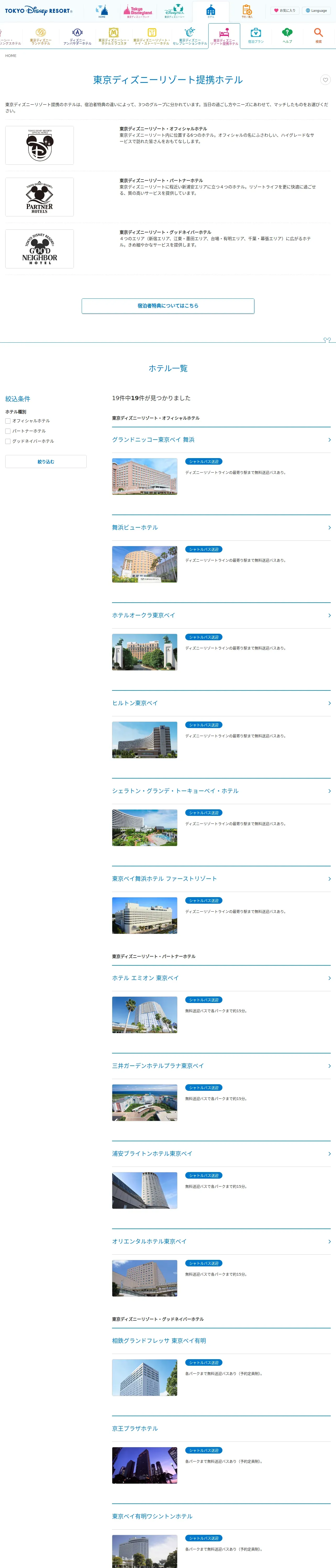This screenshot has width=336, height=1568.
Task: Open Tokyo DisneySea park icon
Action: (x=174, y=11)
